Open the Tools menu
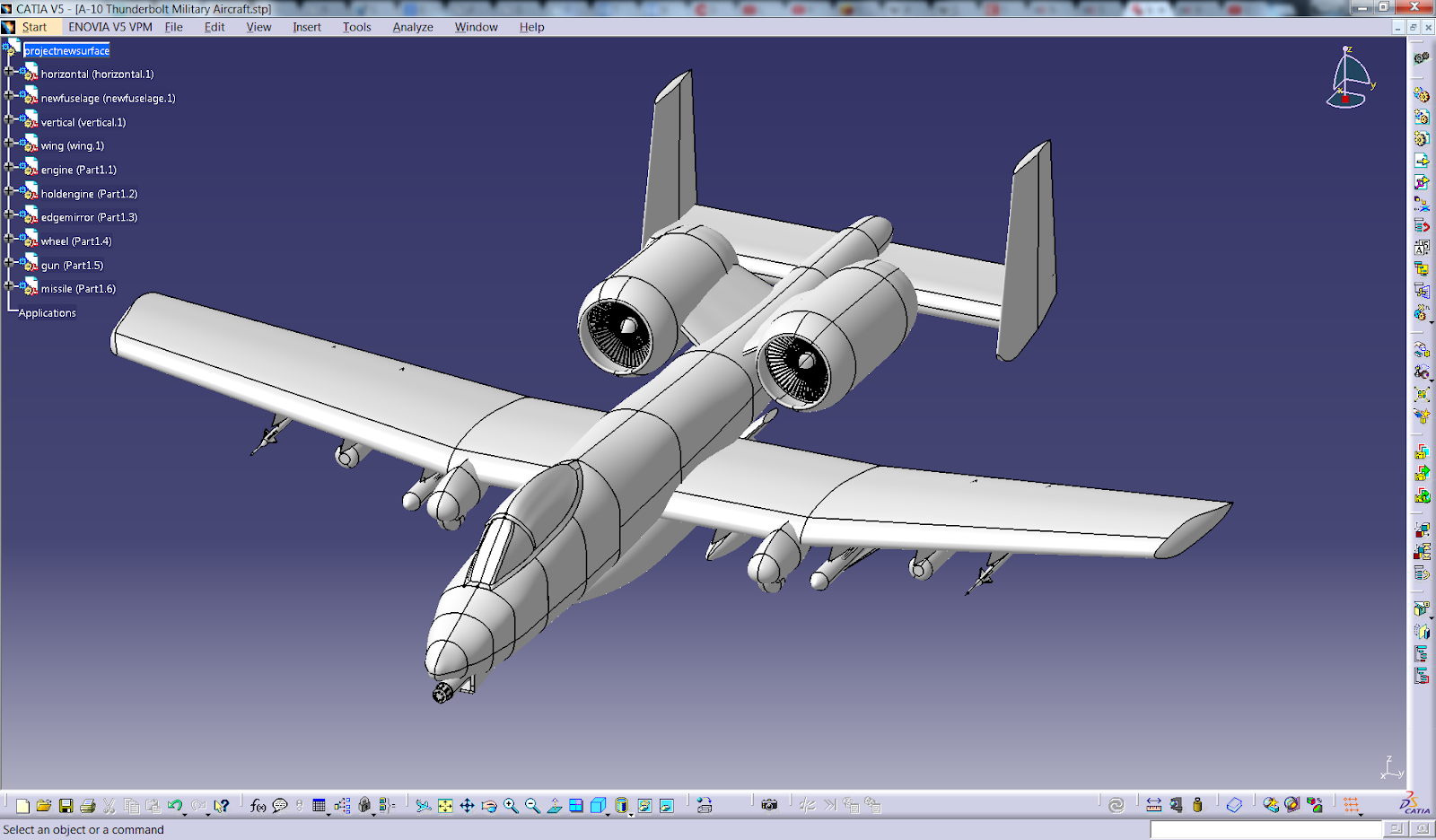Image resolution: width=1436 pixels, height=840 pixels. click(x=356, y=27)
